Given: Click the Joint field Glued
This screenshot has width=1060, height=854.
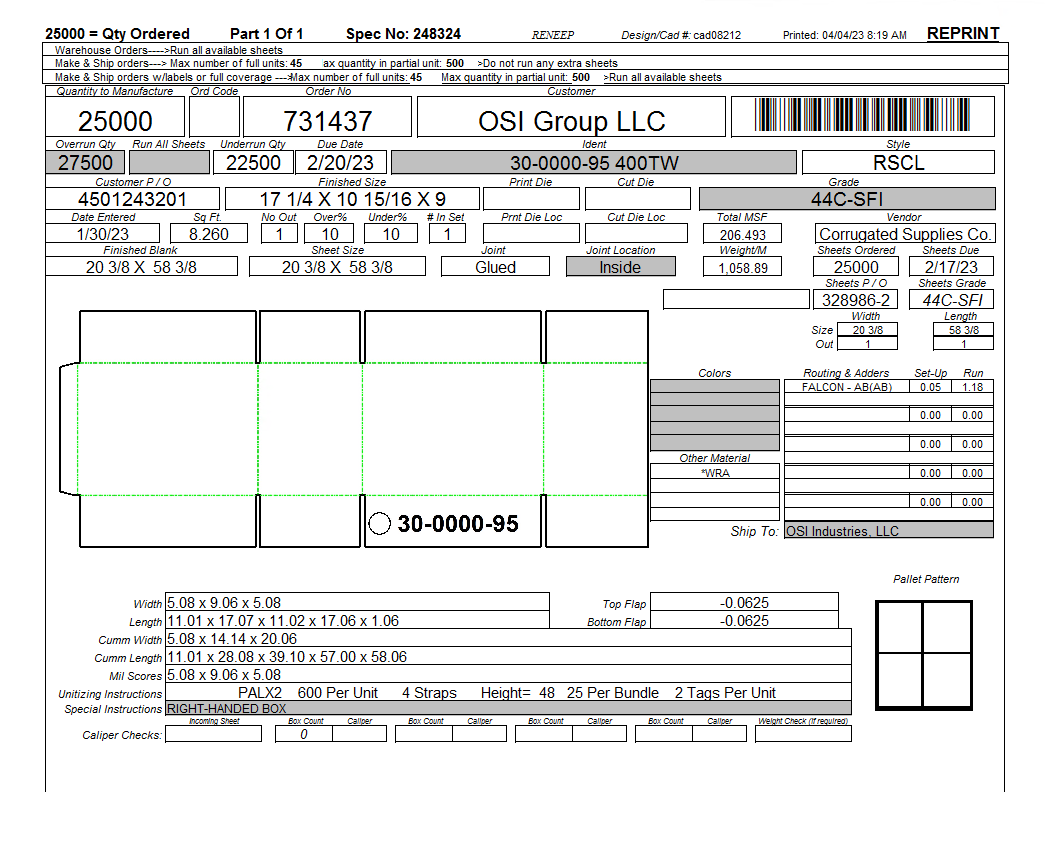Looking at the screenshot, I should point(496,267).
